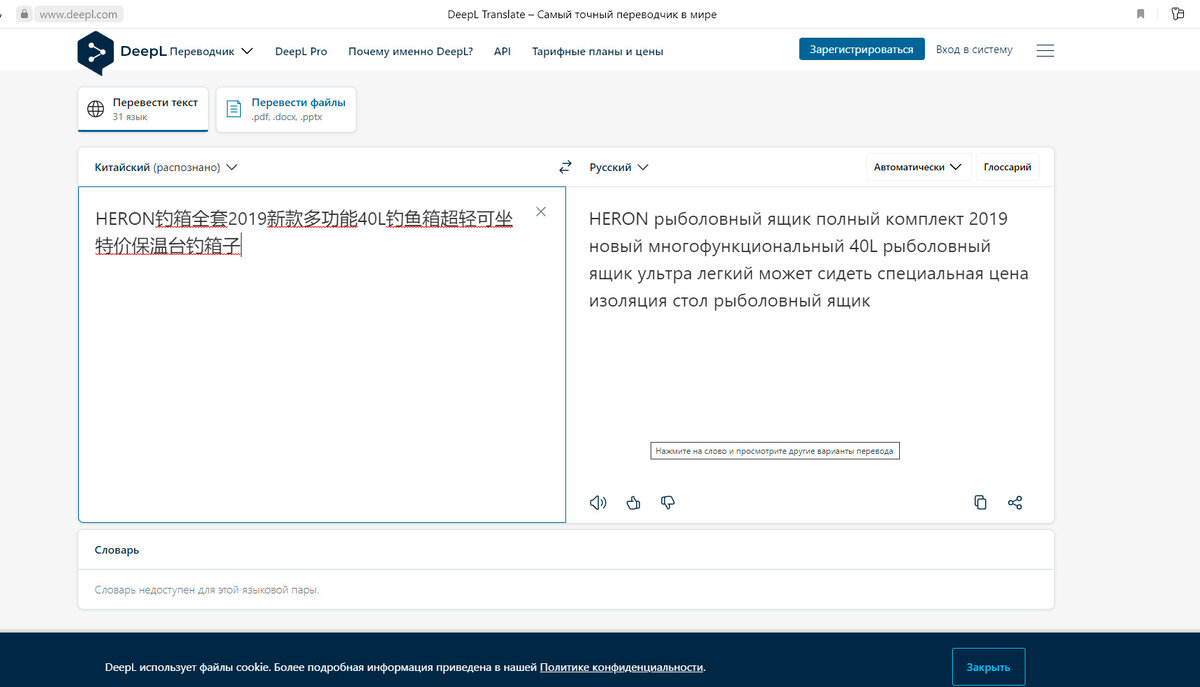Screen dimensions: 1200x687
Task: Open the hamburger menu icon
Action: click(x=1045, y=50)
